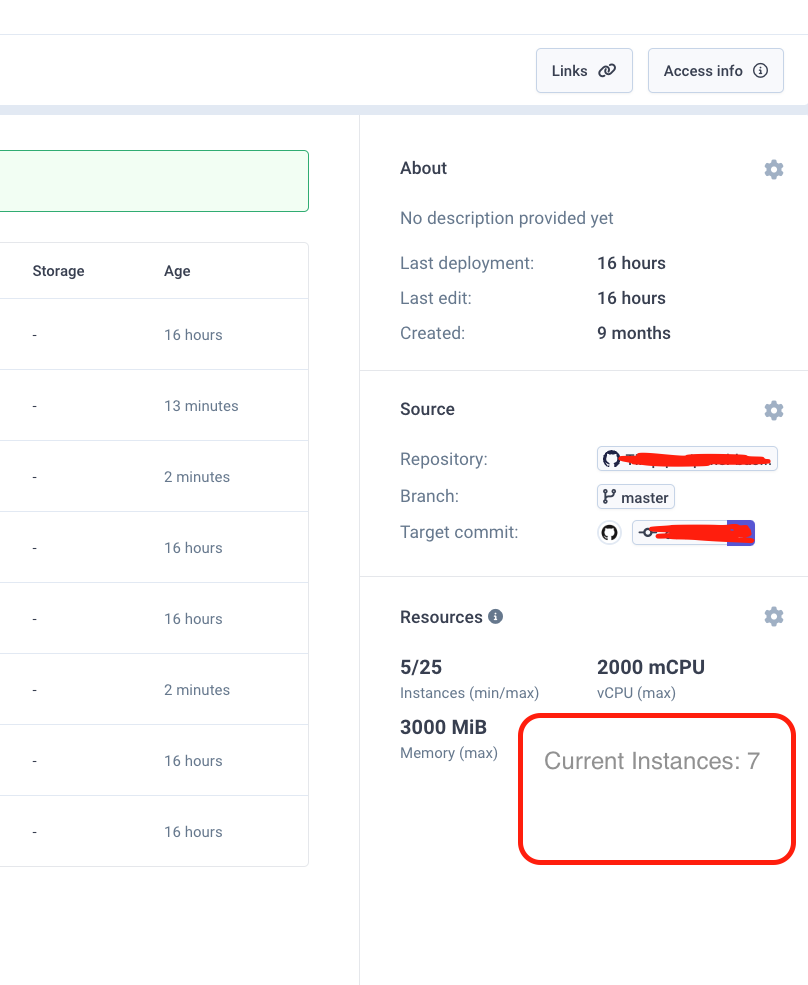808x985 pixels.
Task: Click the No description provided yet text
Action: tap(506, 218)
